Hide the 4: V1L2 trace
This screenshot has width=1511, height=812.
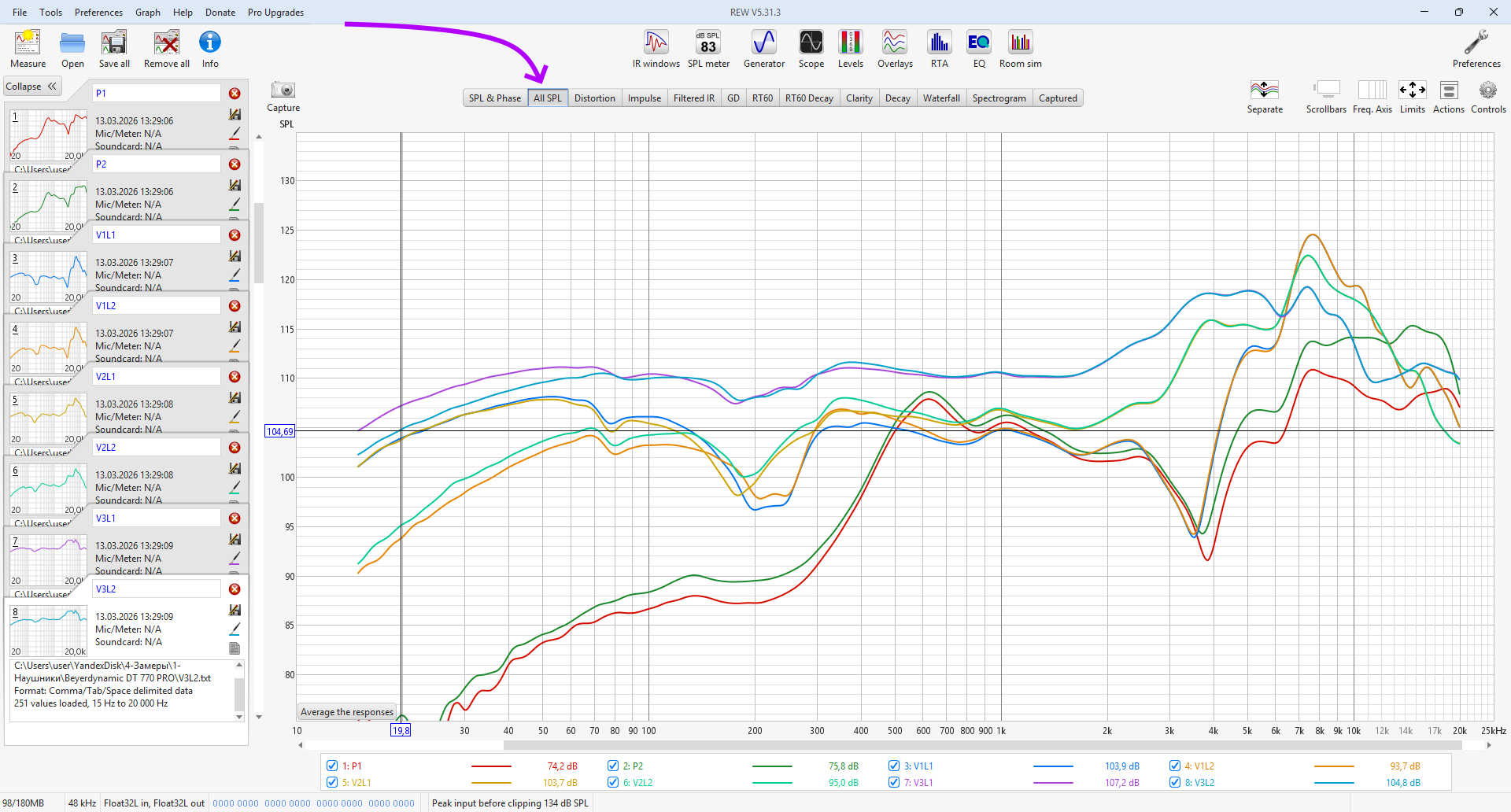(1175, 766)
